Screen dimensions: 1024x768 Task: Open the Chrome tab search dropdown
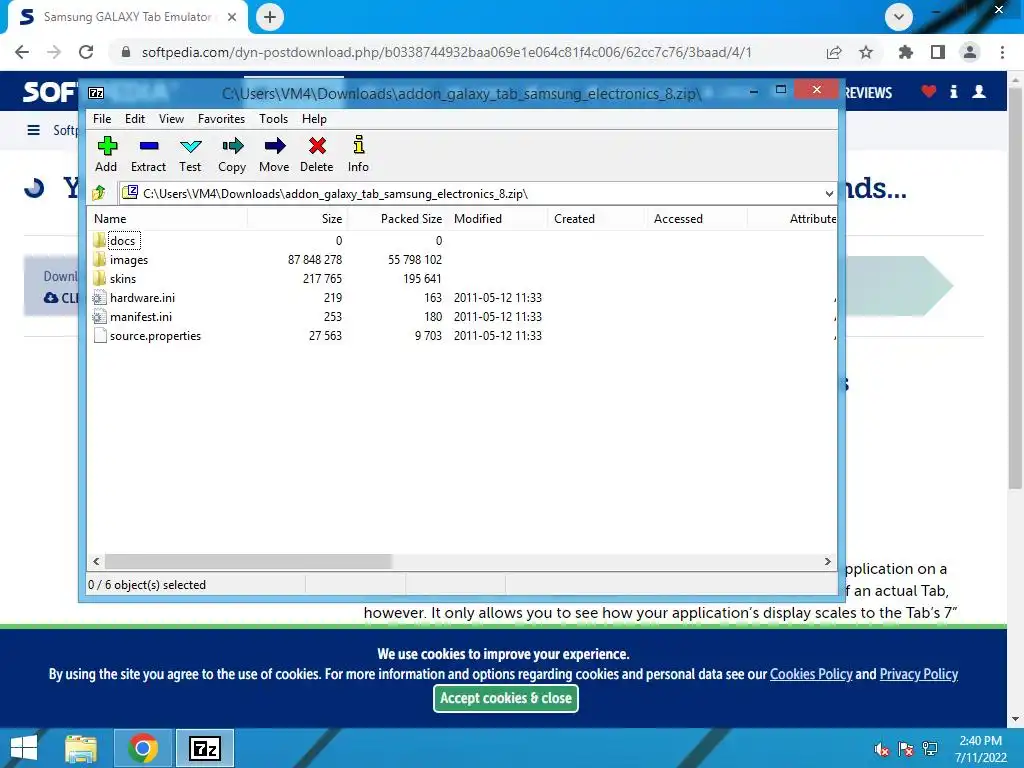899,17
